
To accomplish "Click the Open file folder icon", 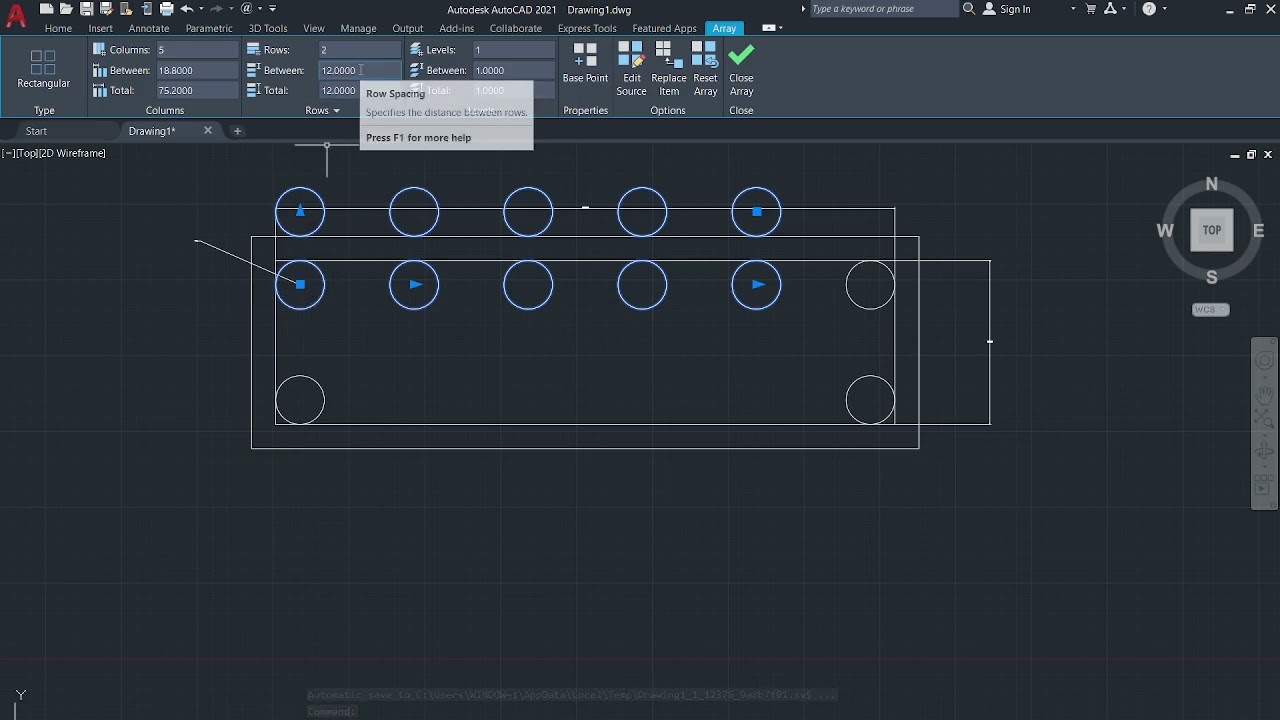I will click(66, 9).
